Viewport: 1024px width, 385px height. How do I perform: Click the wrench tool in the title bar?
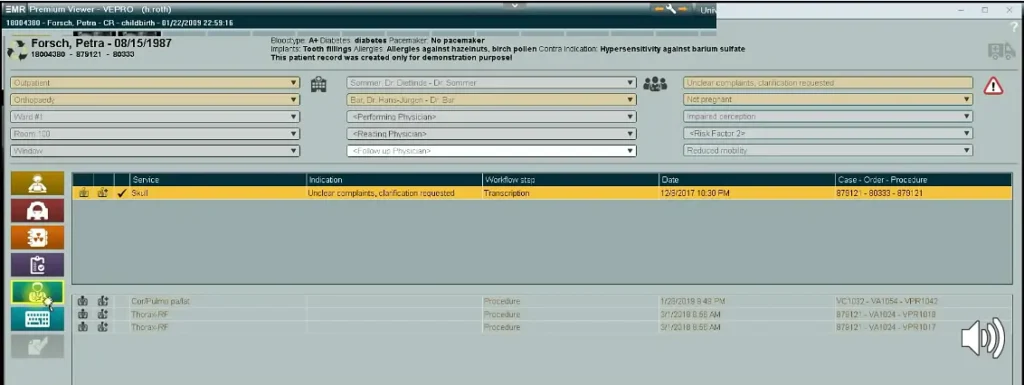coord(671,9)
